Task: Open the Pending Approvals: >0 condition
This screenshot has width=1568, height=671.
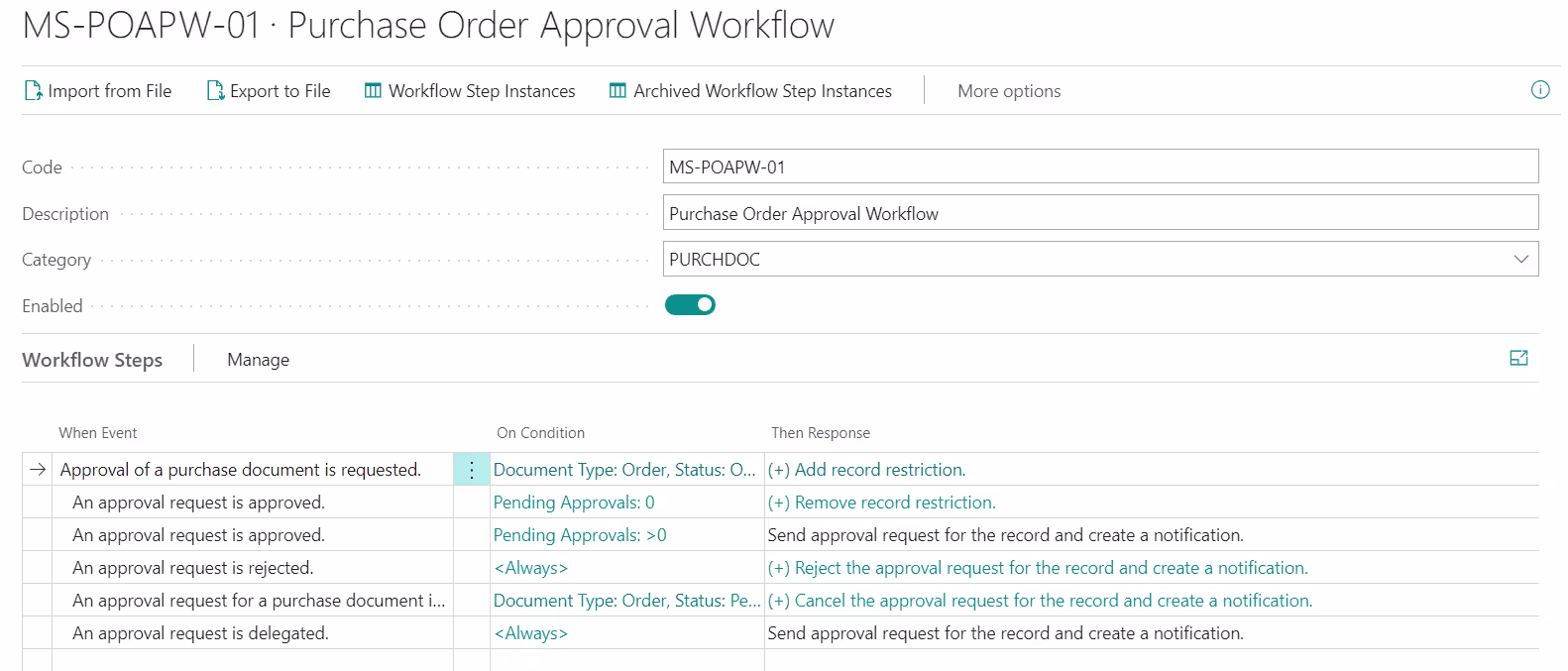Action: (x=580, y=535)
